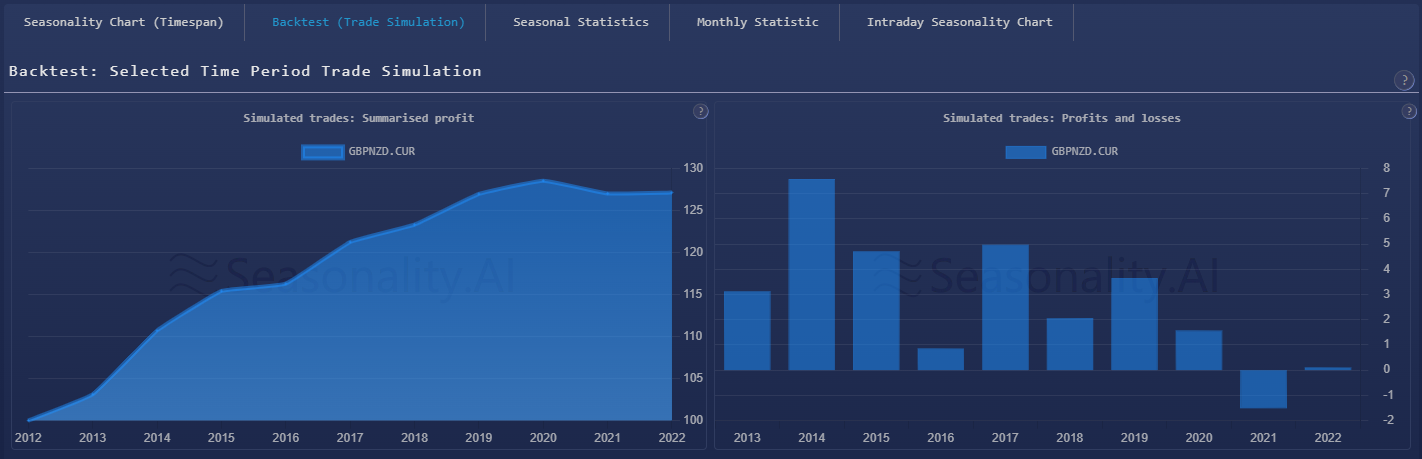Screen dimensions: 1422x459
Task: Click the help icon beside Backtest section header
Action: [1403, 80]
